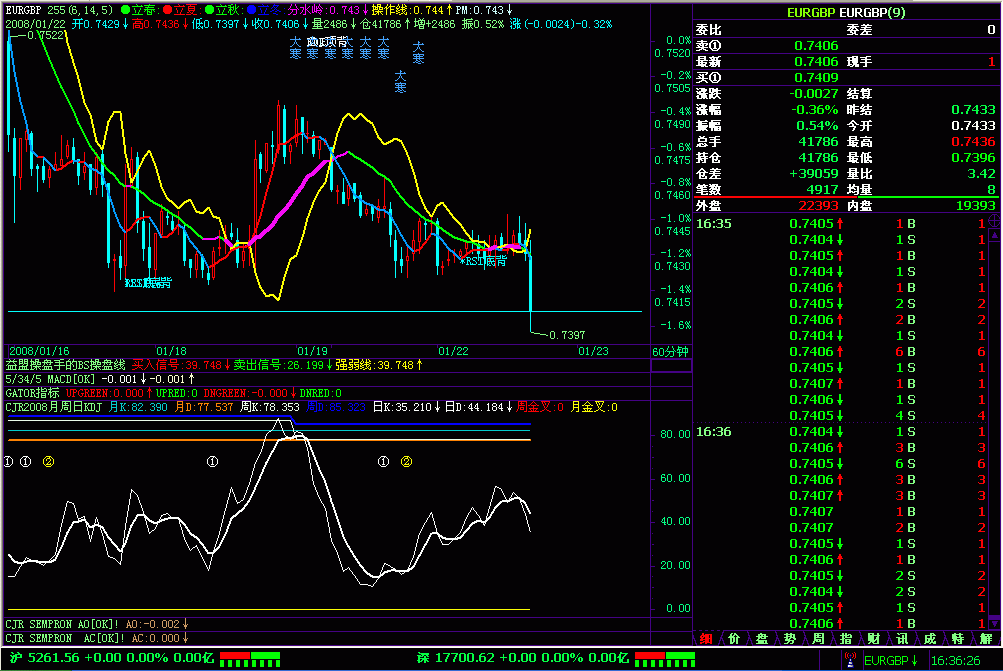Click the red-green bar beside 沪 index

(250, 659)
